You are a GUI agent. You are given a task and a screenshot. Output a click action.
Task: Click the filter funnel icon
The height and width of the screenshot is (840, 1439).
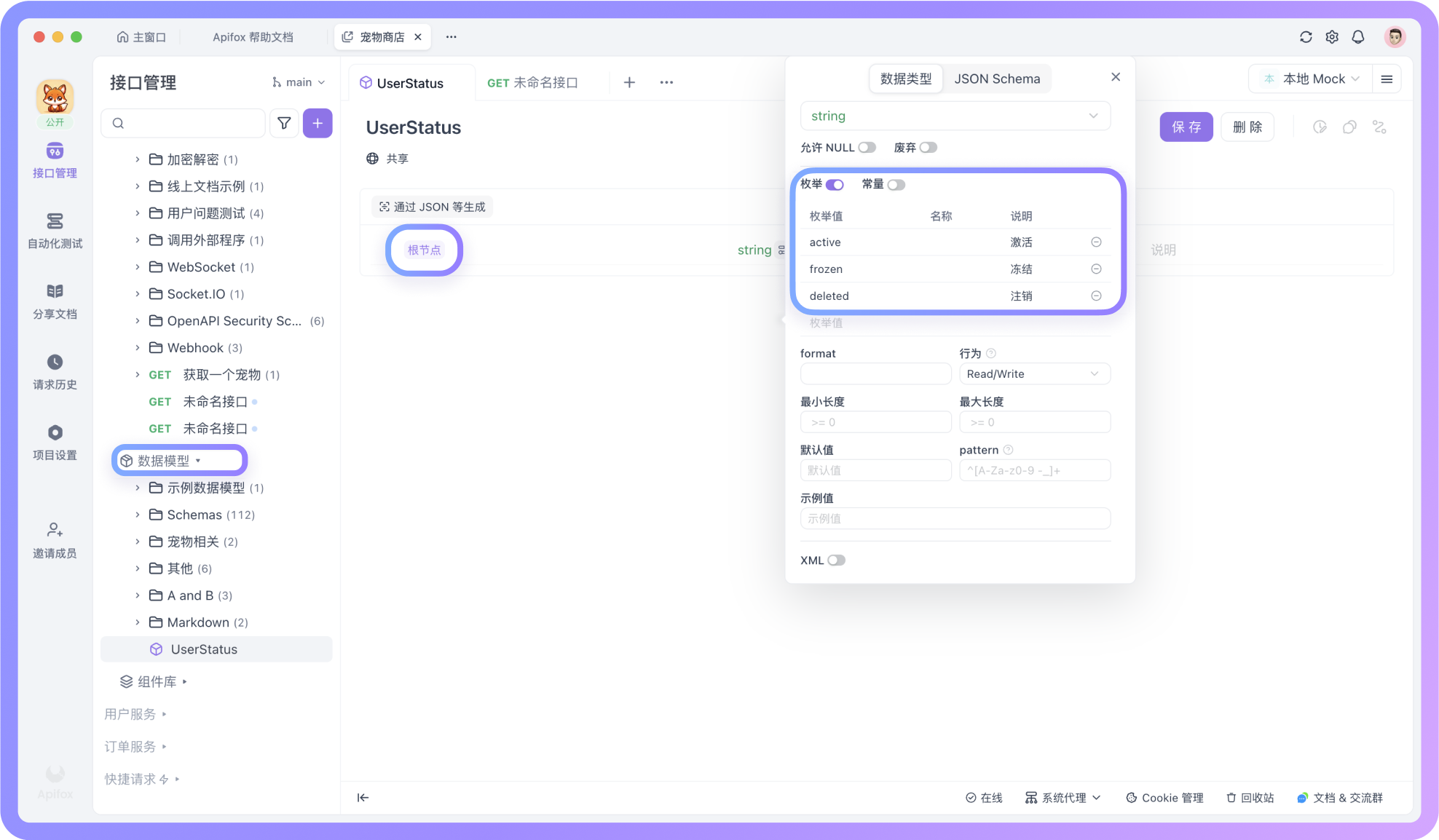pos(284,123)
